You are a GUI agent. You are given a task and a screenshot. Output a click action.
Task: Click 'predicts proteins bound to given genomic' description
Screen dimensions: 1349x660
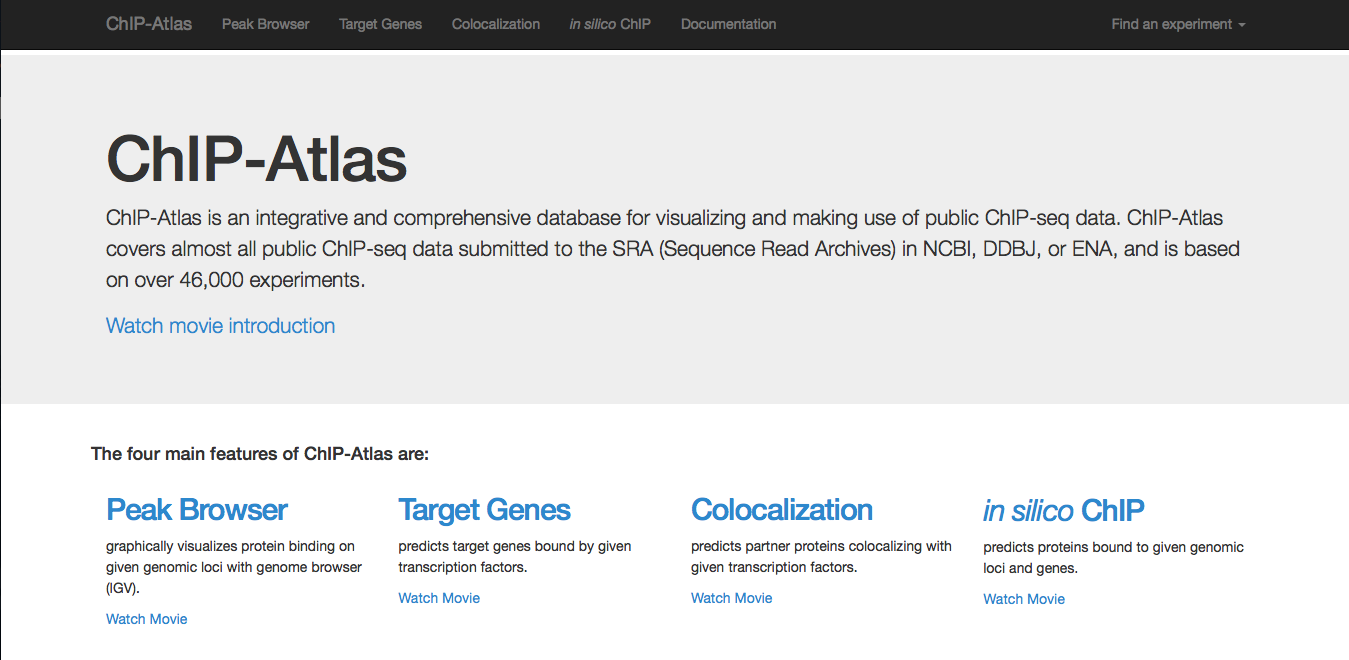(1114, 548)
